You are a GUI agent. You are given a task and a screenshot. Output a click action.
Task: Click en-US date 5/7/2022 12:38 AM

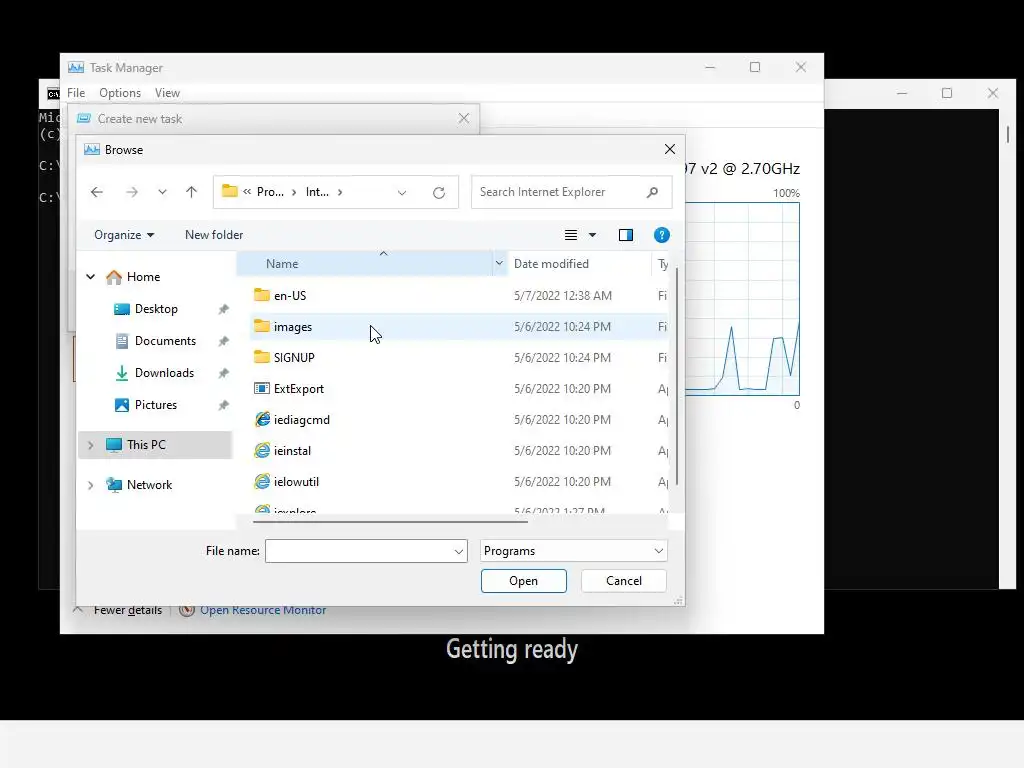[x=562, y=296]
